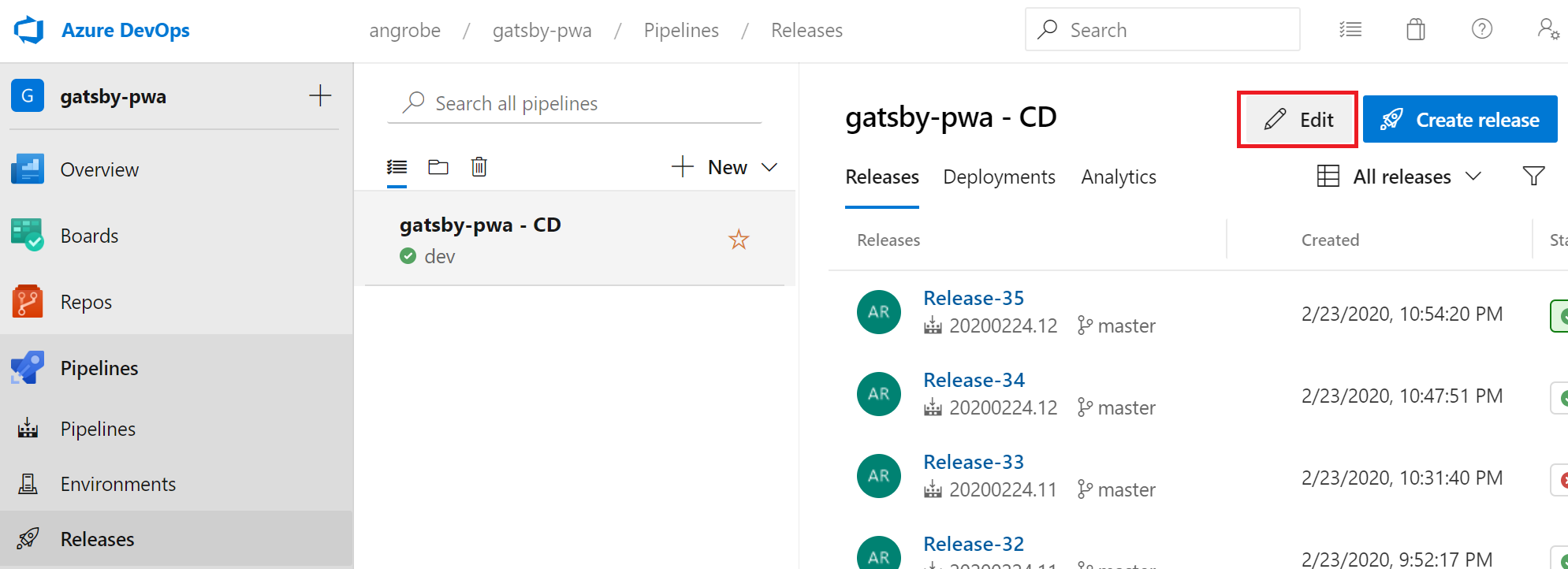
Task: Open Releases sub-item with rocket icon
Action: [177, 539]
